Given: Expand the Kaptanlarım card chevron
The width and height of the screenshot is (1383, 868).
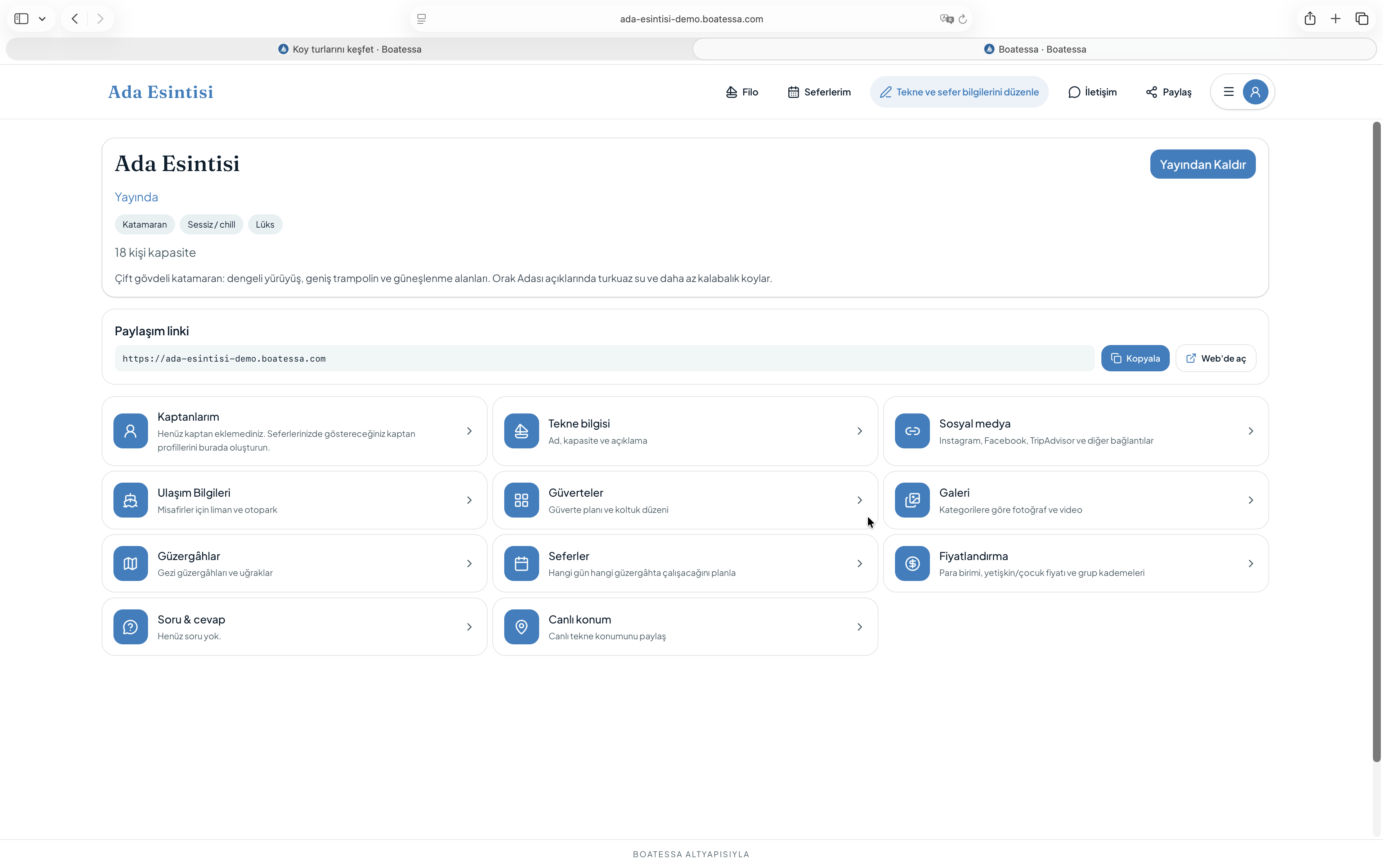Looking at the screenshot, I should (x=469, y=431).
